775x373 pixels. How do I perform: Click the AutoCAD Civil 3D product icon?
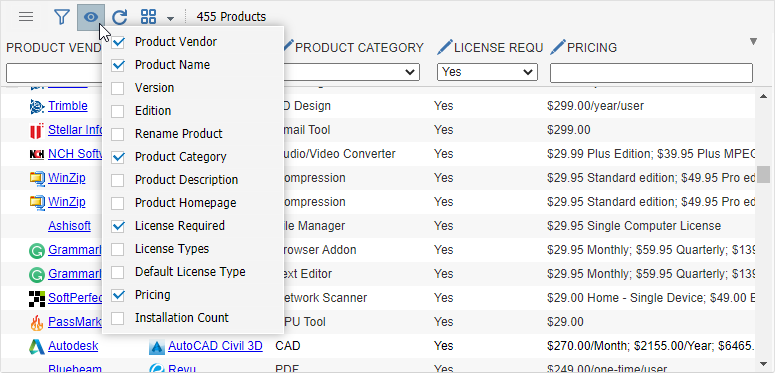[157, 347]
